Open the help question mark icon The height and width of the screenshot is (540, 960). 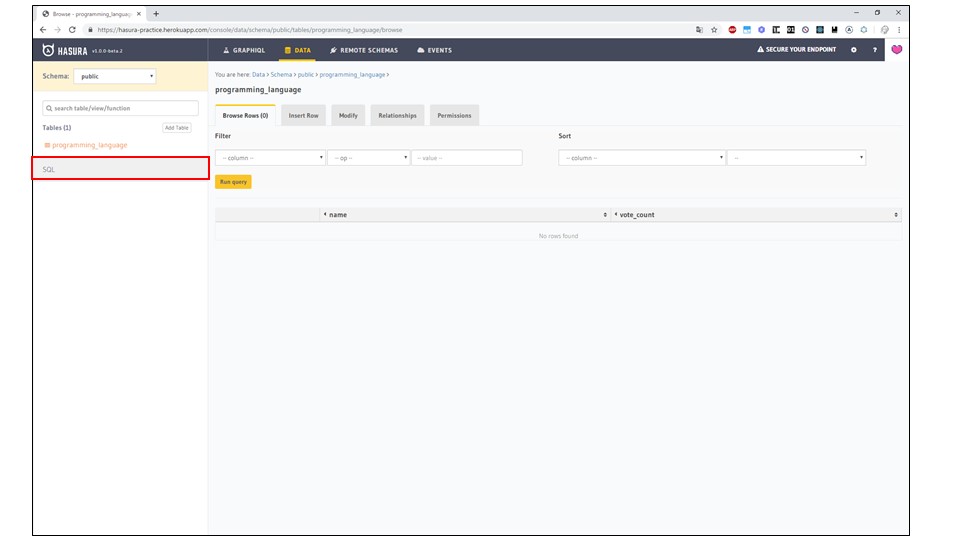tap(874, 50)
